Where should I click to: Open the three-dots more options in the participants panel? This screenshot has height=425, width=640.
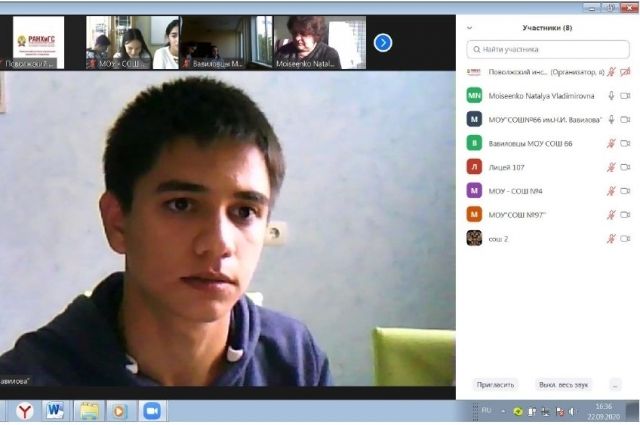tap(614, 384)
